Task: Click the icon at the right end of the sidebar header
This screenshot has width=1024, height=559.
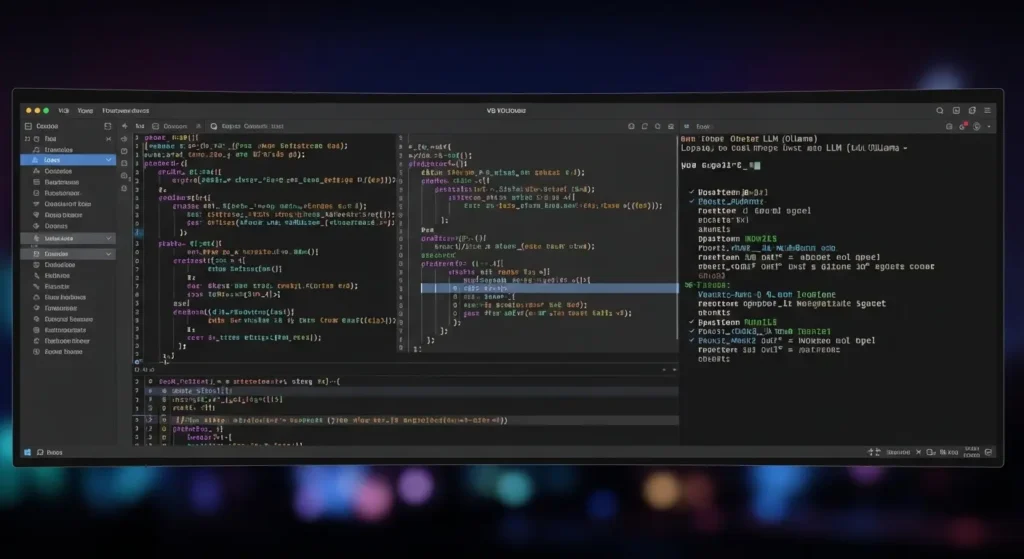Action: pos(108,126)
